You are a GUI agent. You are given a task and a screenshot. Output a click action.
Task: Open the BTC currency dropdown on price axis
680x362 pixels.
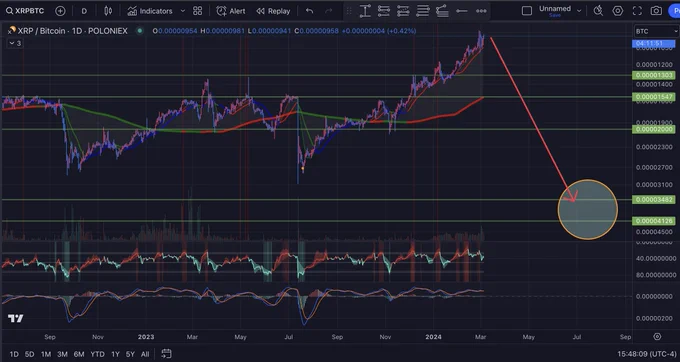coord(656,31)
